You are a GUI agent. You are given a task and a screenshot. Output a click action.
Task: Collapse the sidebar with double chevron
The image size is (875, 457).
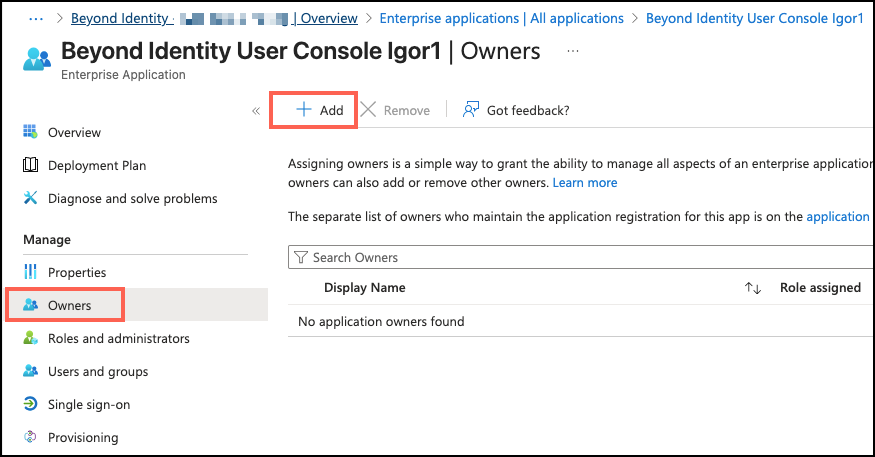pos(256,110)
